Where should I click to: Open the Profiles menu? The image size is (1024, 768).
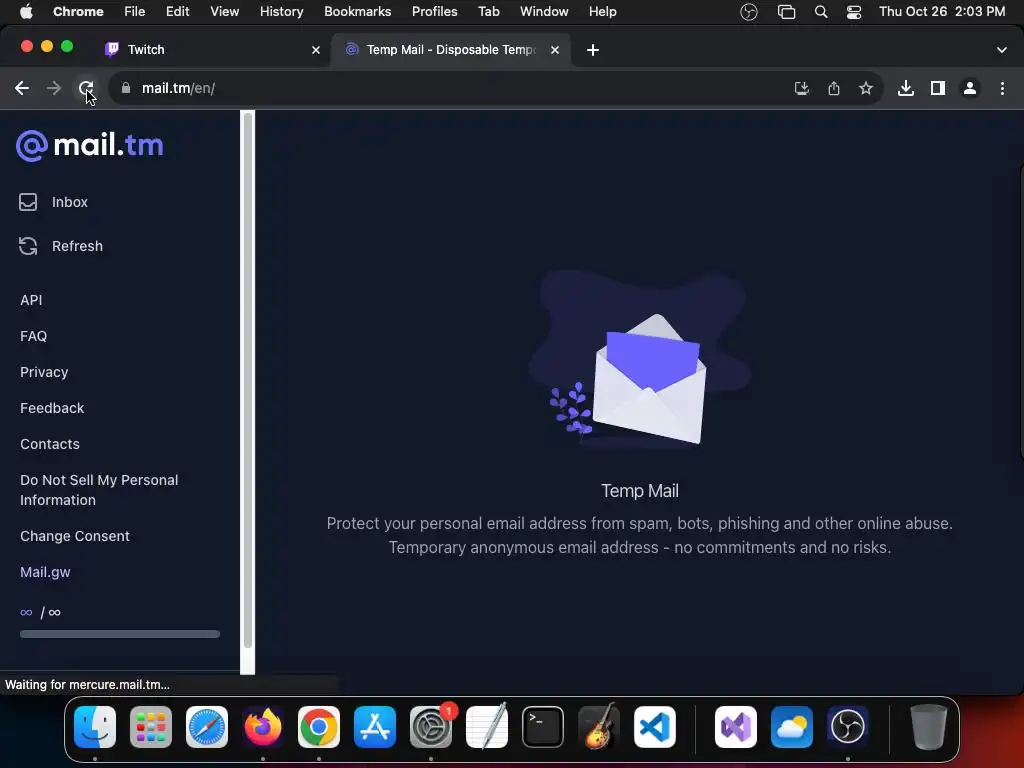[435, 12]
